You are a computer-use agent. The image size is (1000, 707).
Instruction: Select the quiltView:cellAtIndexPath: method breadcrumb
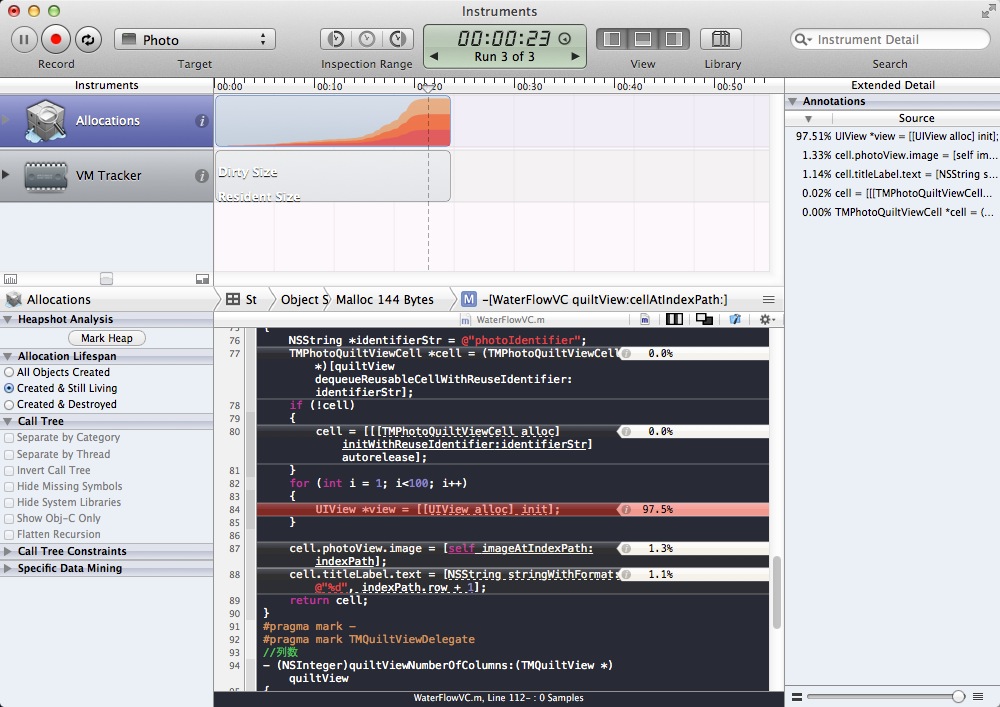pyautogui.click(x=594, y=300)
